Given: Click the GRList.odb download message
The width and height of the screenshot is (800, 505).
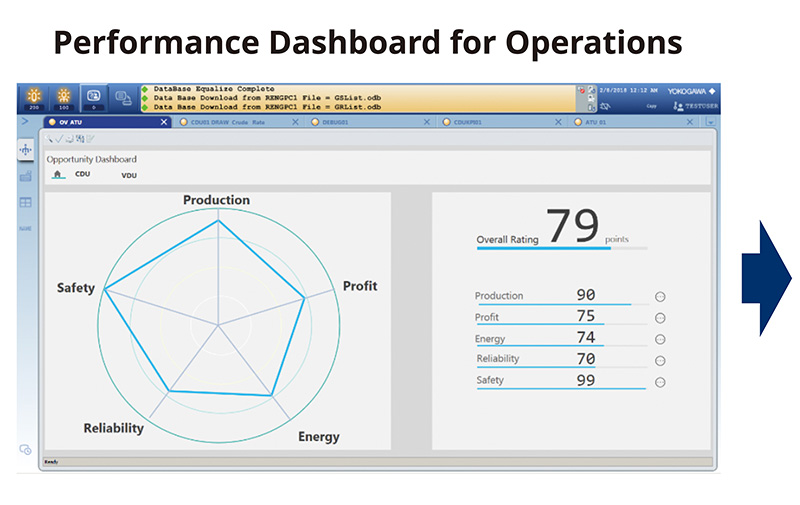Looking at the screenshot, I should 267,107.
